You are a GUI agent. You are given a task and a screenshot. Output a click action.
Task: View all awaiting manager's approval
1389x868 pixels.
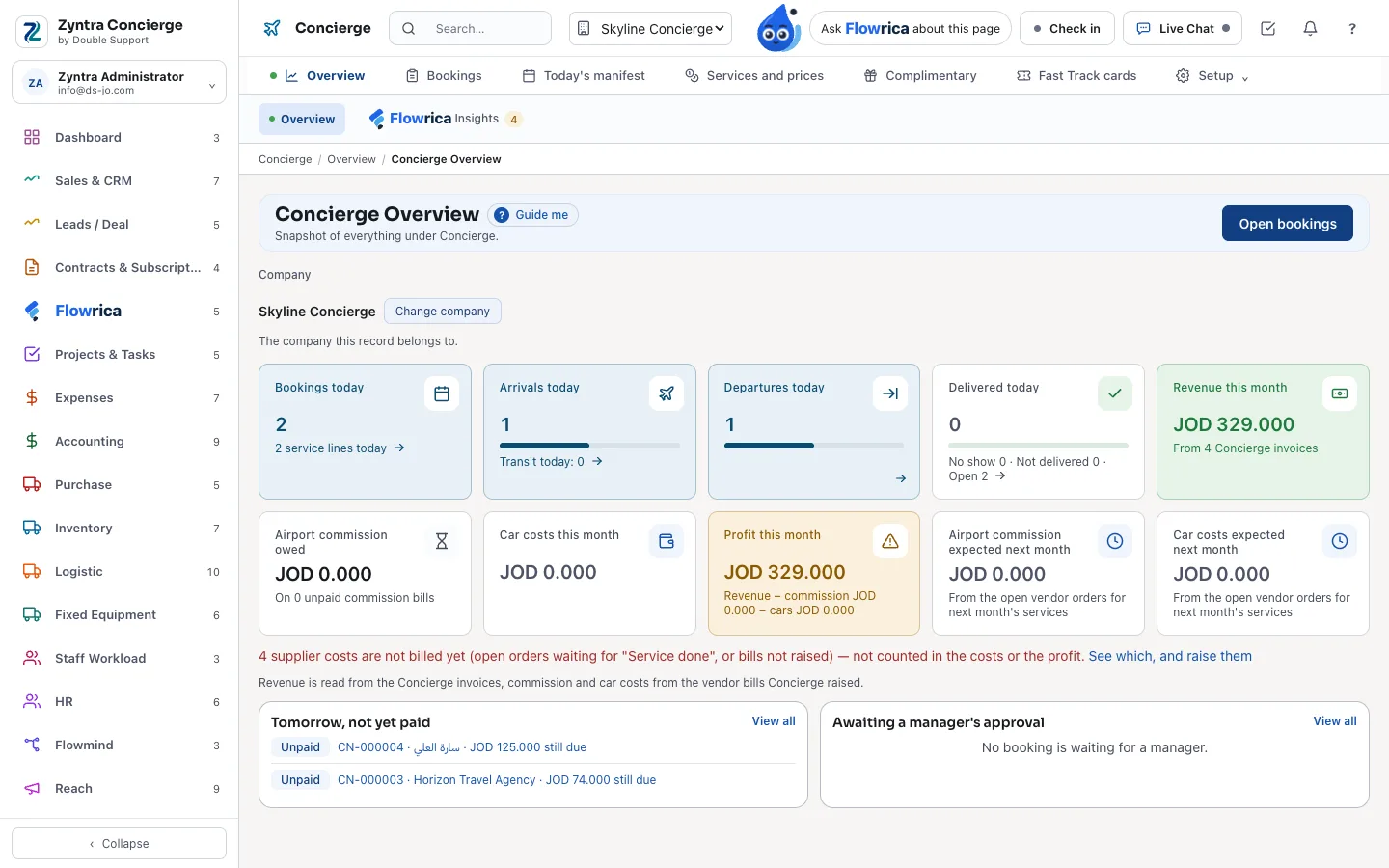pyautogui.click(x=1335, y=720)
